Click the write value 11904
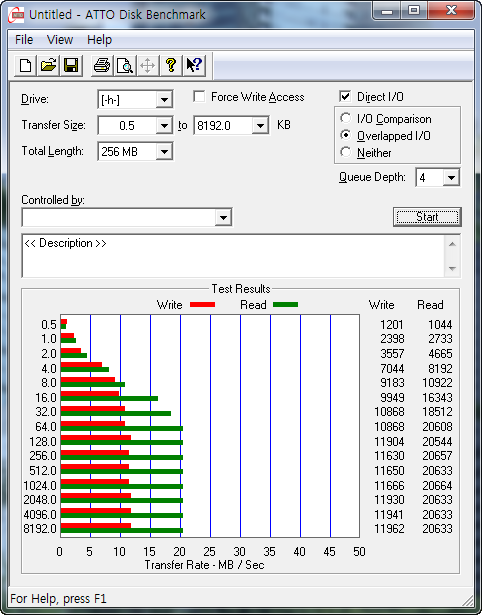Image resolution: width=482 pixels, height=615 pixels. click(389, 442)
